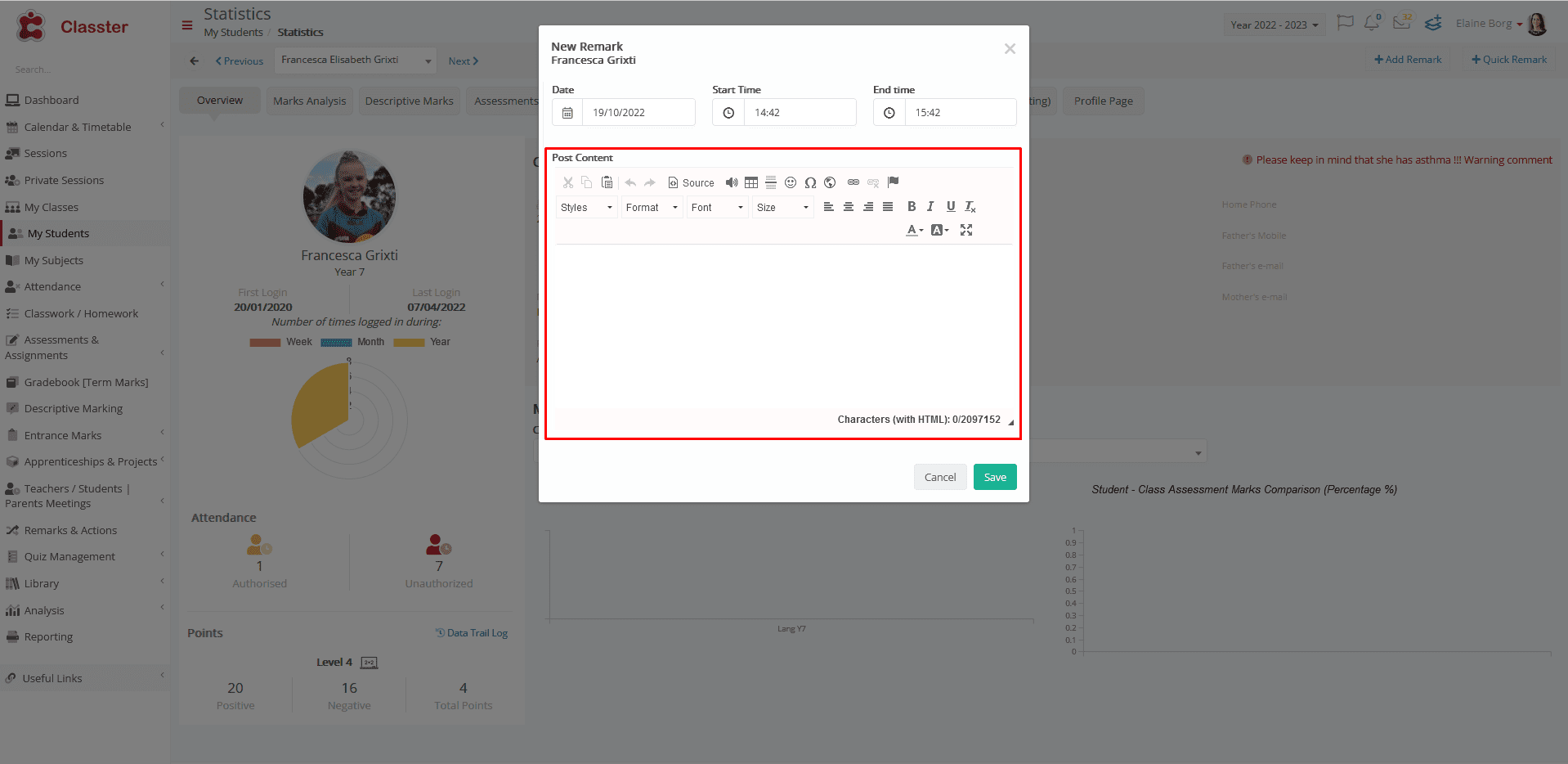Click the Copy icon in the editor toolbar

[x=586, y=182]
